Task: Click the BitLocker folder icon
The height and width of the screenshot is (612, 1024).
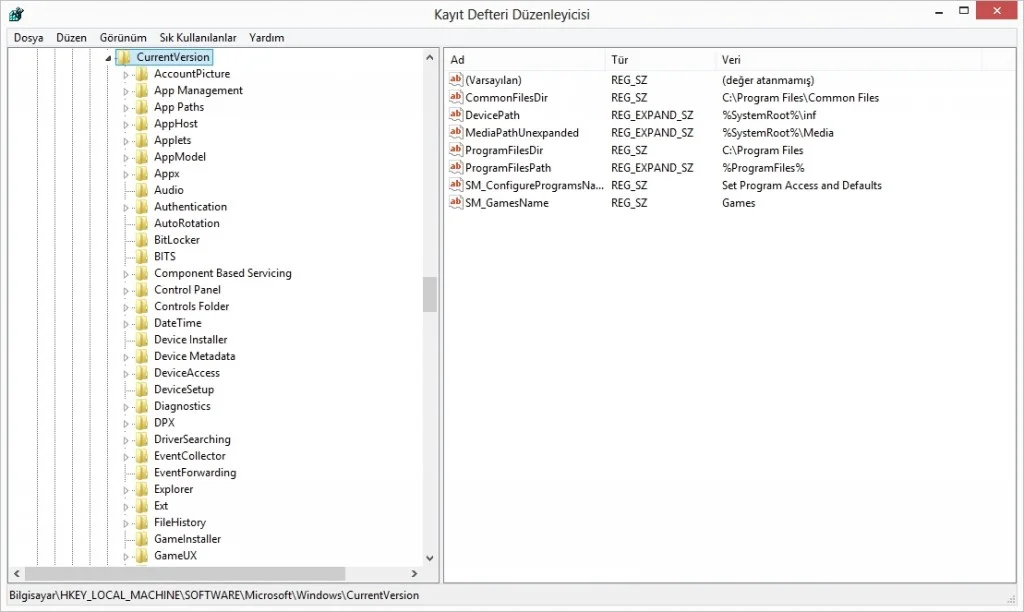Action: tap(142, 240)
